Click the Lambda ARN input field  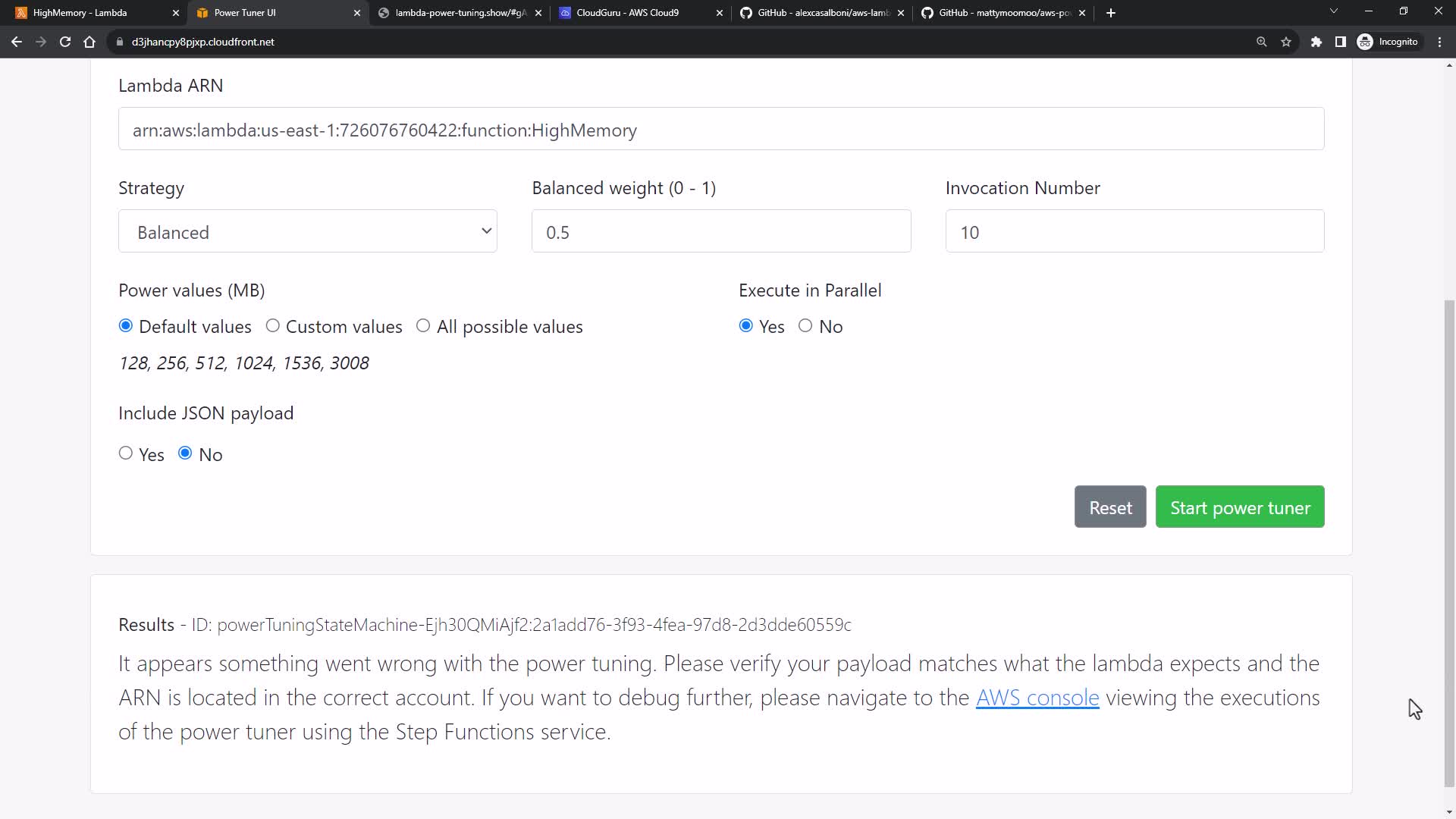[x=720, y=130]
